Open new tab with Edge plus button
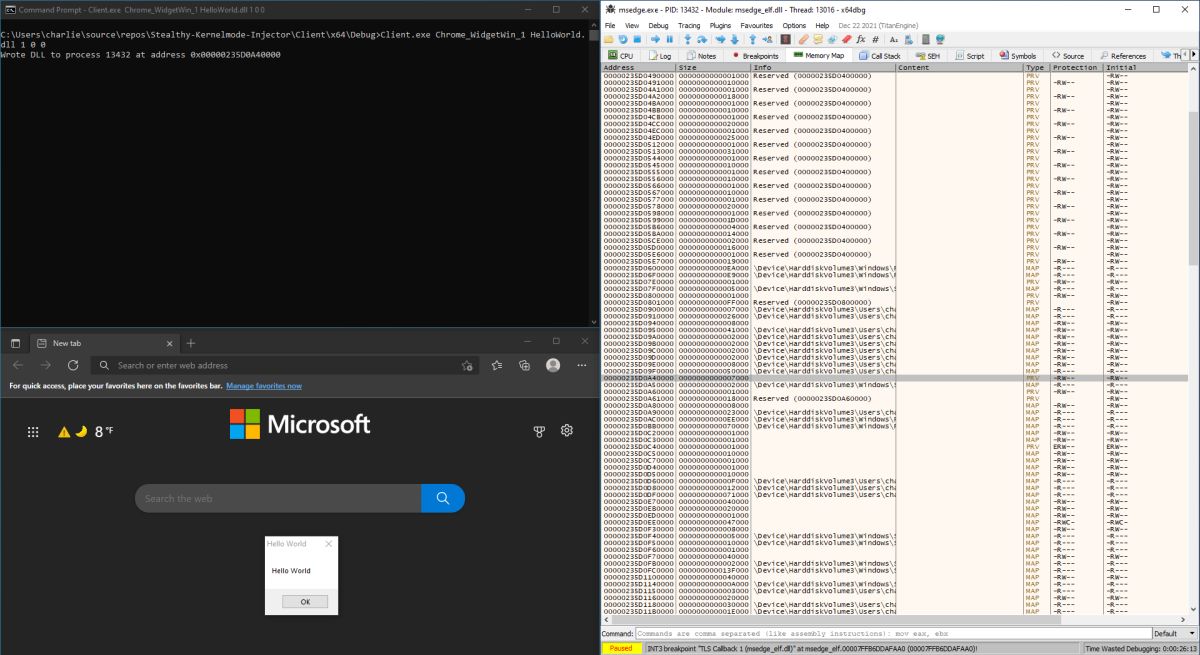The image size is (1200, 655). pyautogui.click(x=191, y=343)
